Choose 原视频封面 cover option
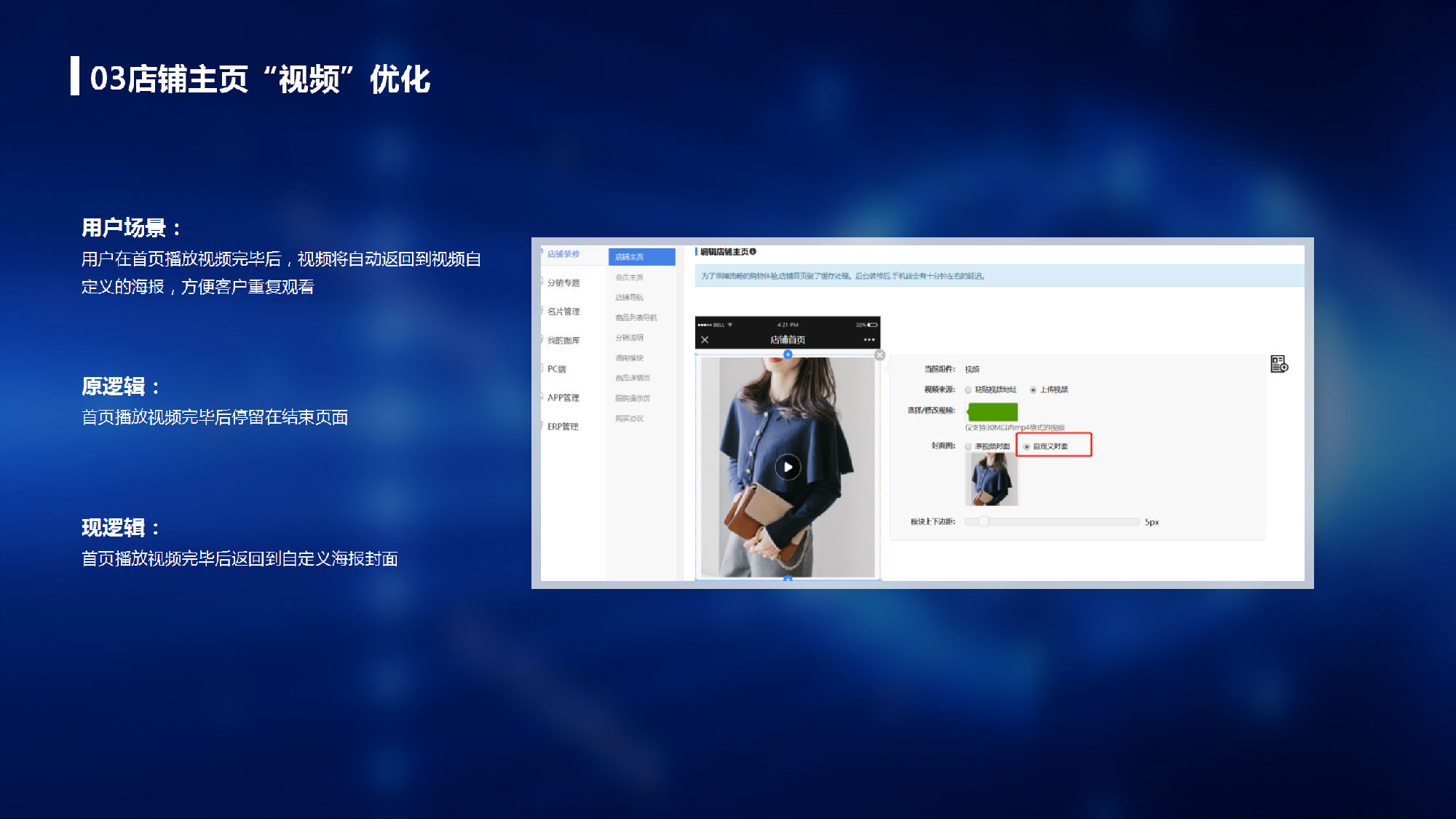This screenshot has height=819, width=1456. (x=968, y=447)
